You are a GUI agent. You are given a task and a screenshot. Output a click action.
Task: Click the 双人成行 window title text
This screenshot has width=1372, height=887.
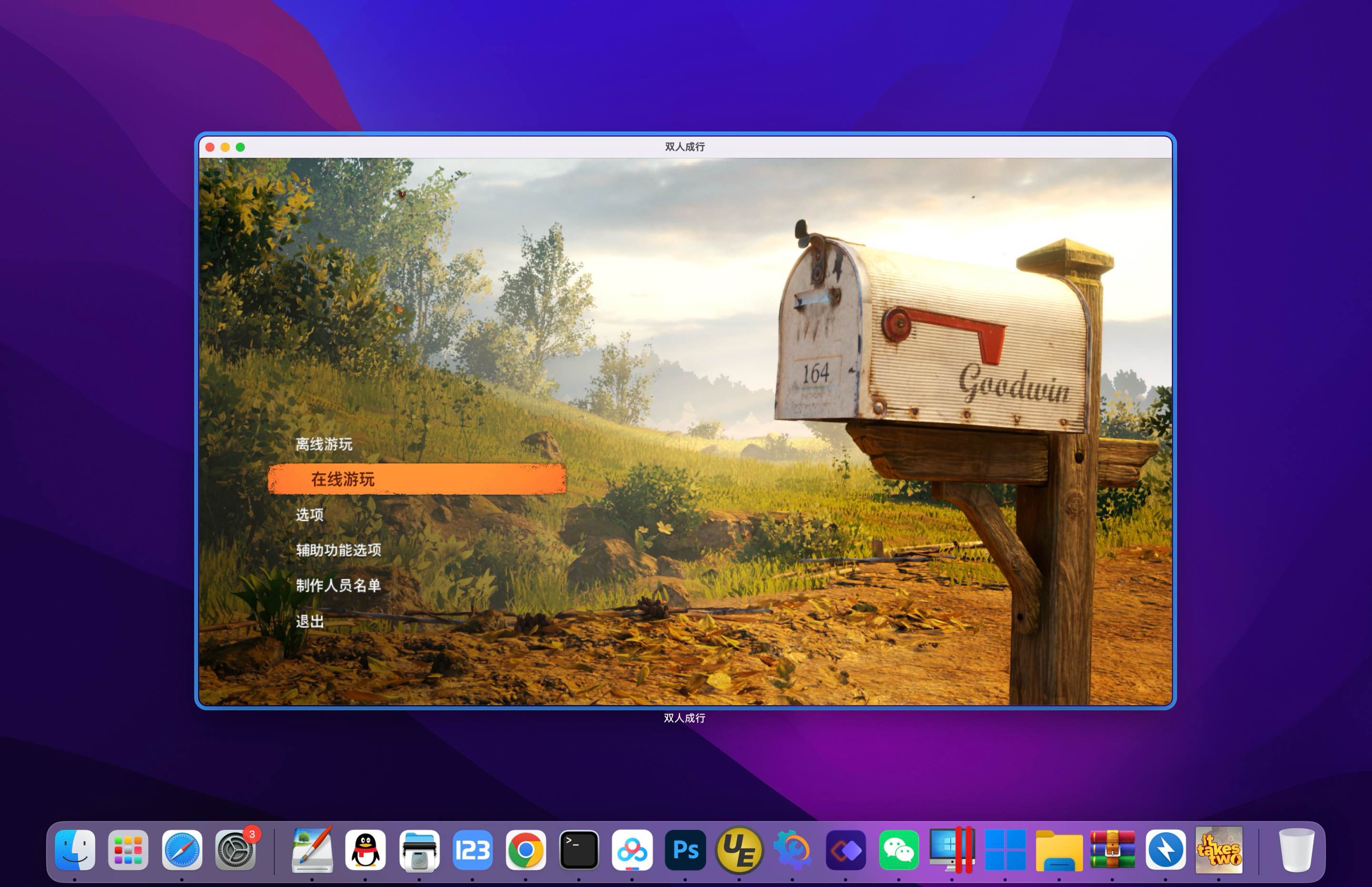[x=685, y=147]
